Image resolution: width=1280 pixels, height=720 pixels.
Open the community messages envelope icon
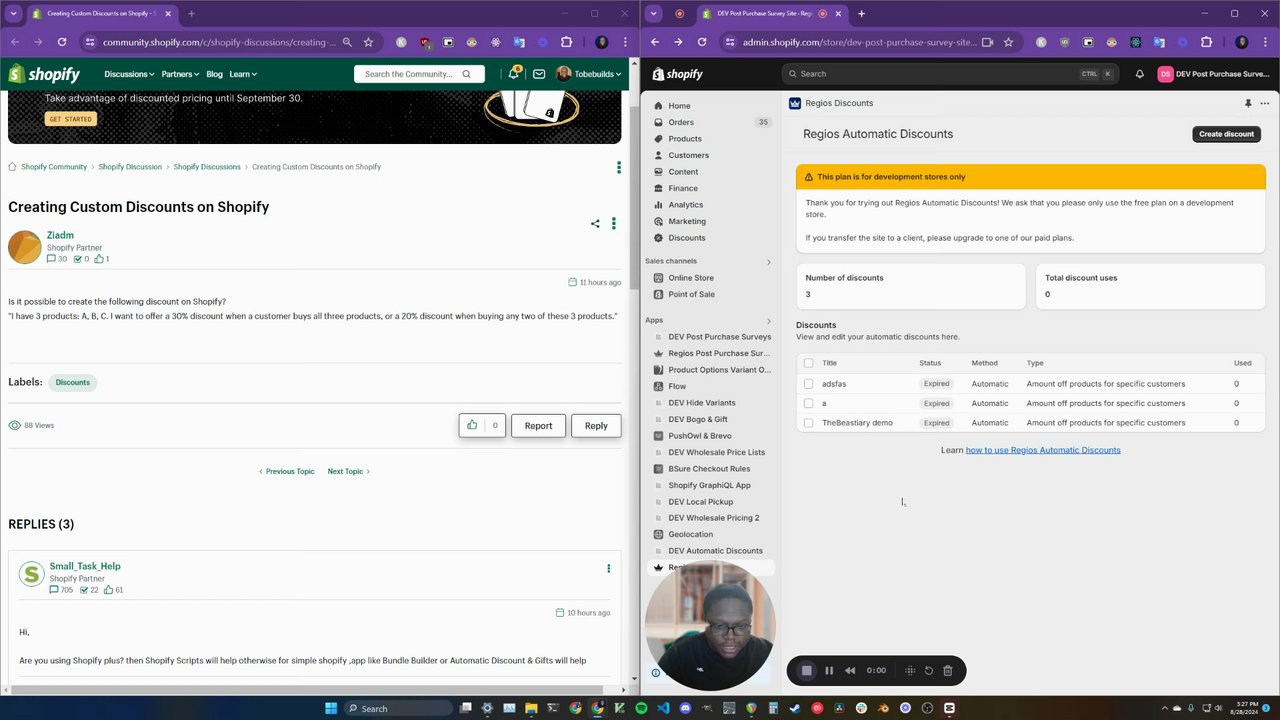[x=539, y=74]
